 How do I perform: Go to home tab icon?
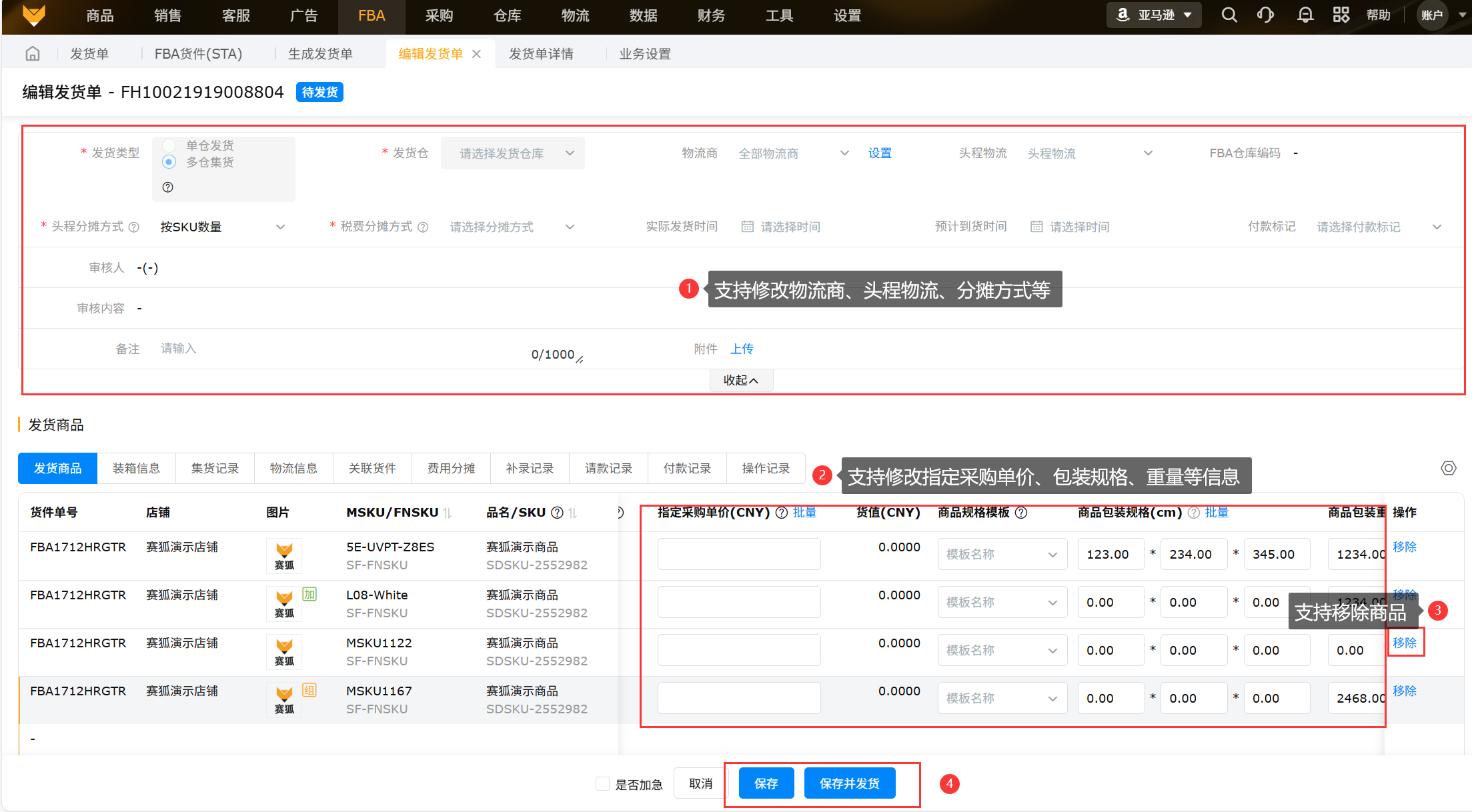point(33,53)
